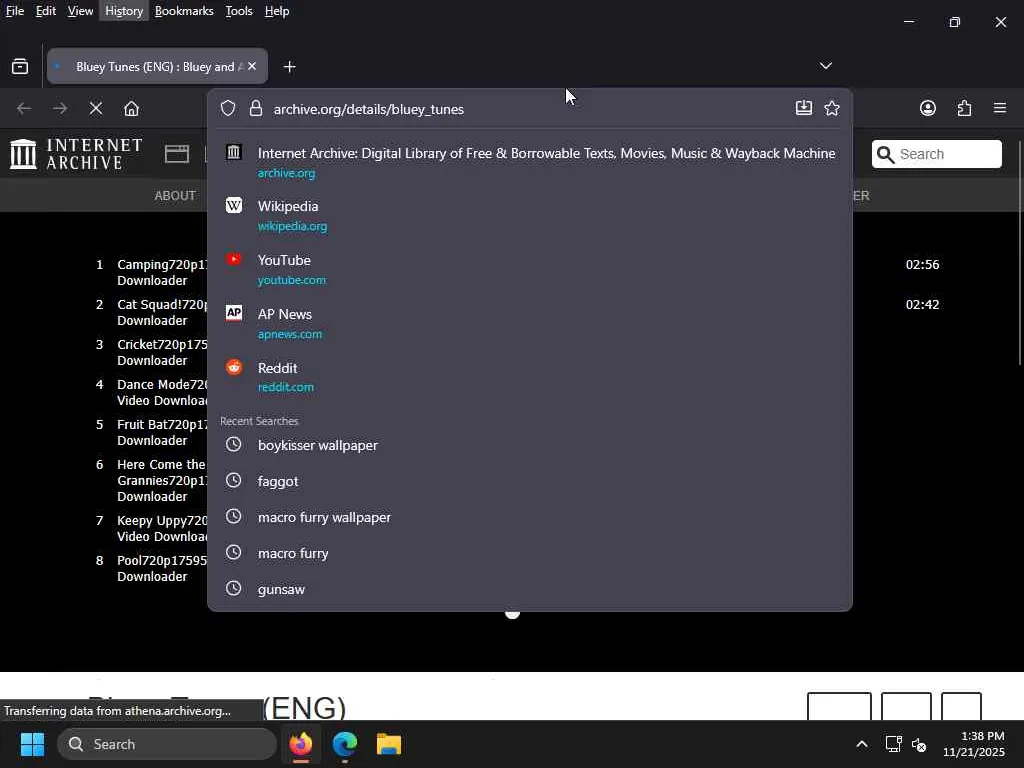Open the Tools menu
Viewport: 1024px width, 768px height.
click(x=238, y=11)
